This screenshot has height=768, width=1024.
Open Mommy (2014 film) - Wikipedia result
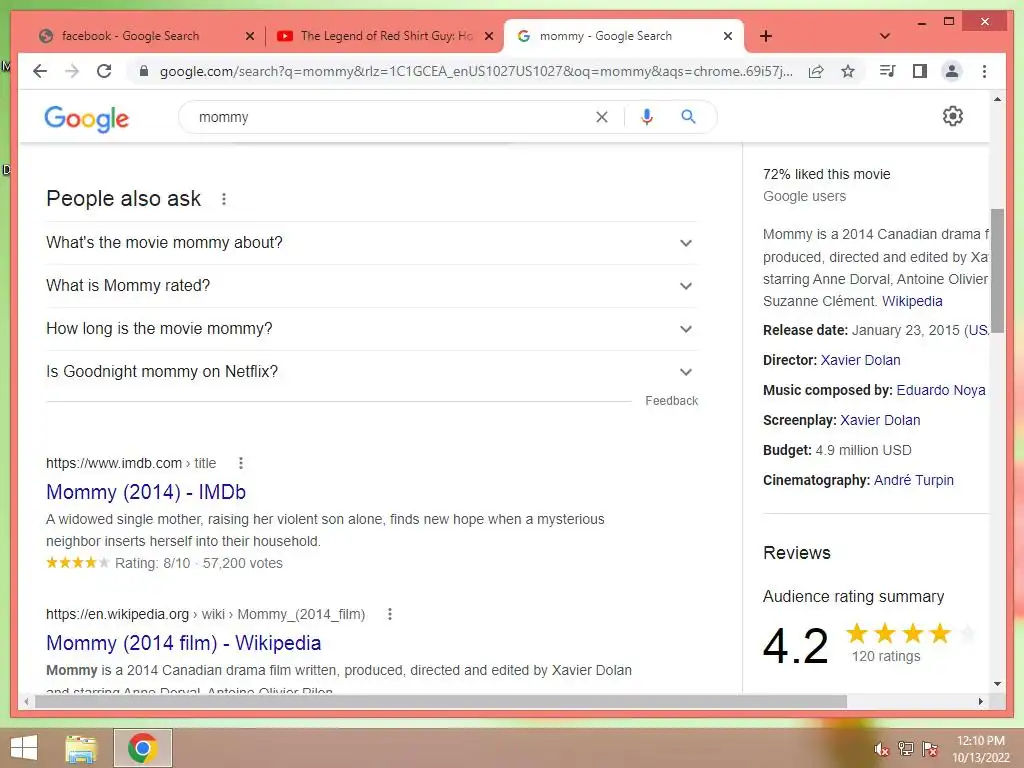(x=184, y=643)
